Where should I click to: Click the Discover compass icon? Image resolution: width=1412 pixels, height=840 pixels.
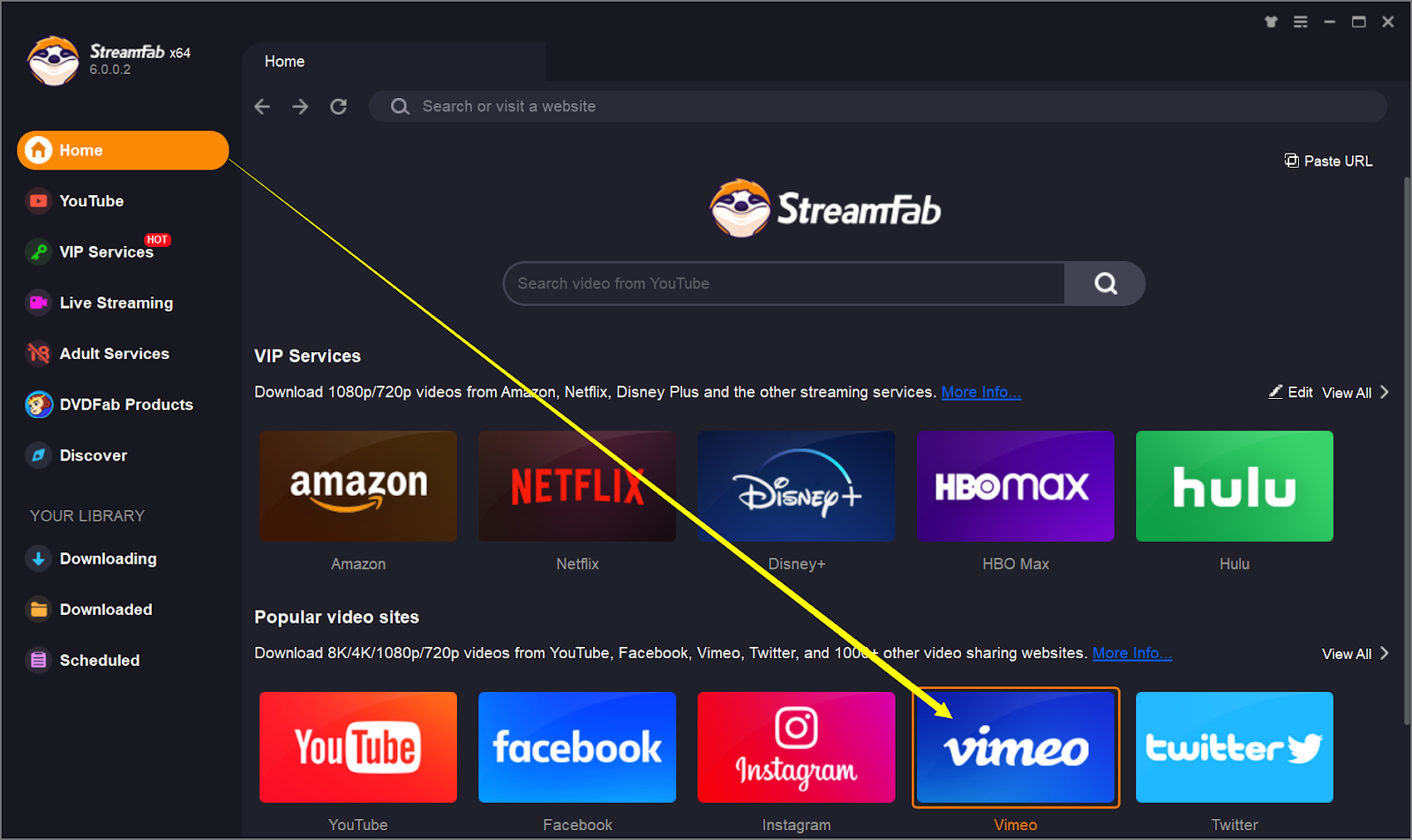pyautogui.click(x=39, y=455)
